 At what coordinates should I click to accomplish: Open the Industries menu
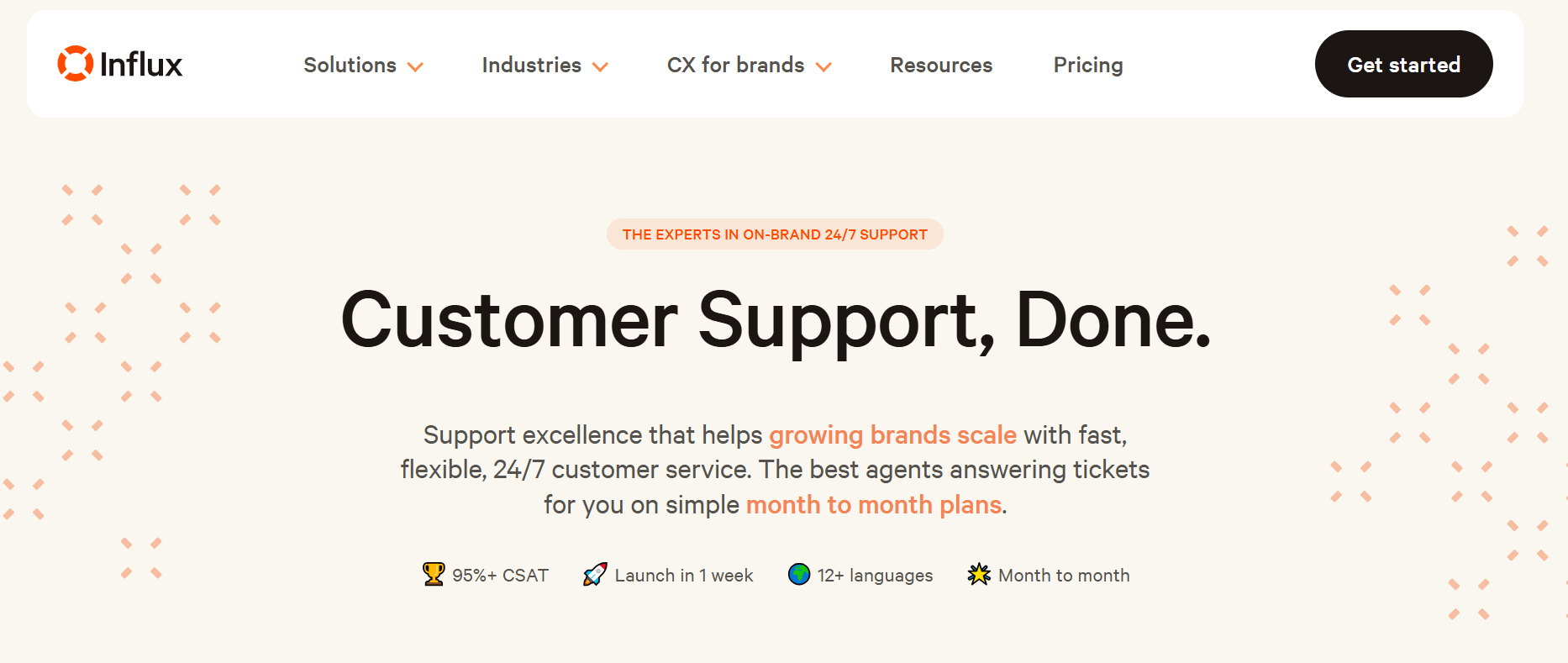[x=532, y=65]
